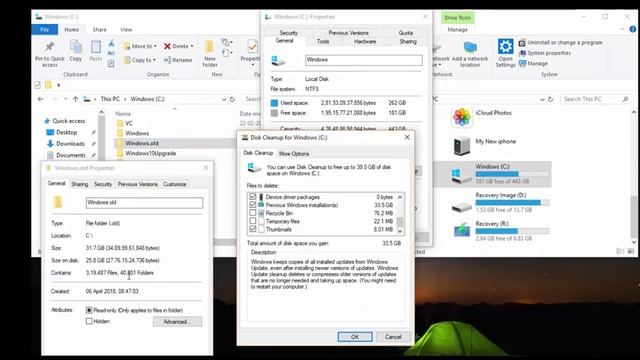Click OK in Disk Cleanup
Viewport: 640px width, 360px height.
[x=355, y=337]
